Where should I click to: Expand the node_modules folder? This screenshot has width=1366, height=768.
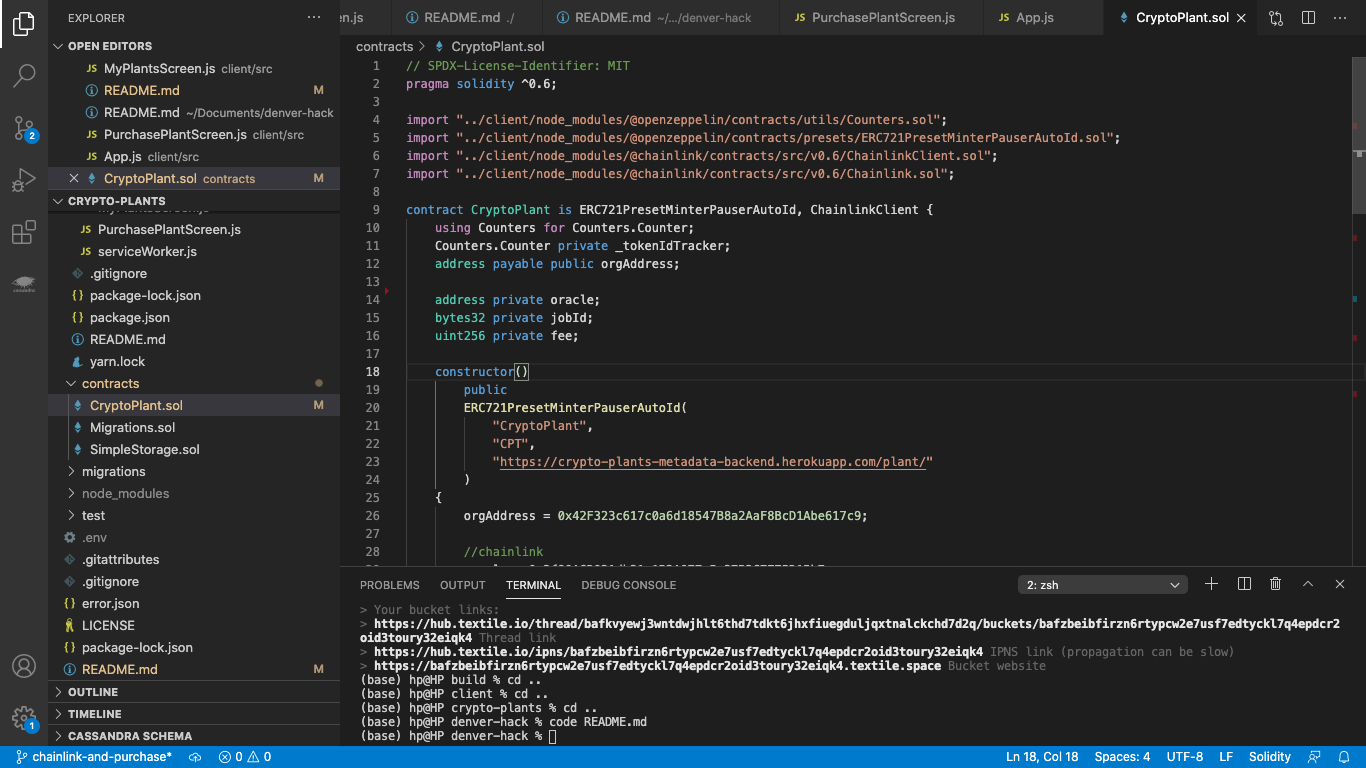tap(194, 493)
